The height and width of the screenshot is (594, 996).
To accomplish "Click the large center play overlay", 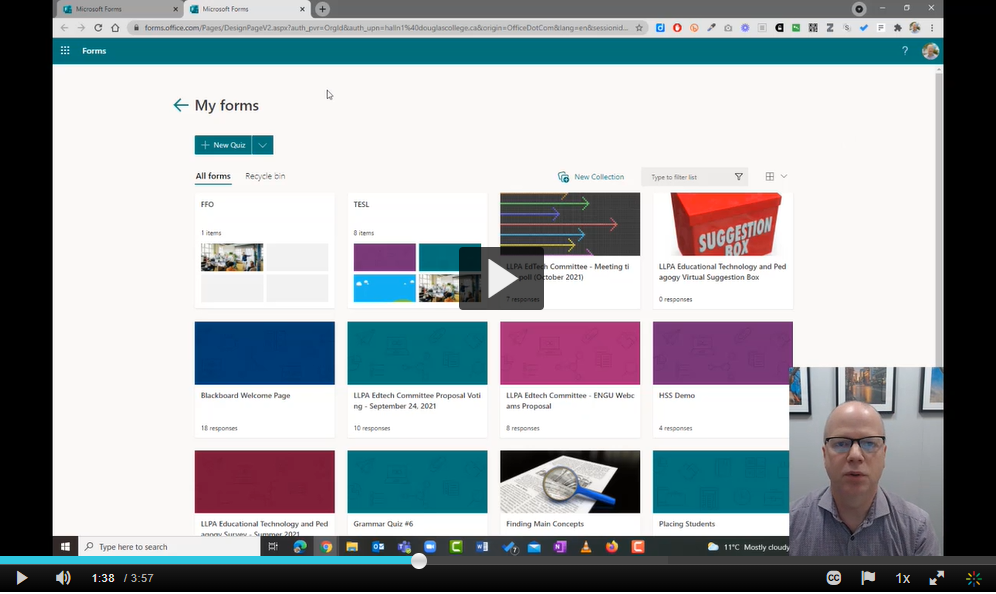I will (x=501, y=278).
